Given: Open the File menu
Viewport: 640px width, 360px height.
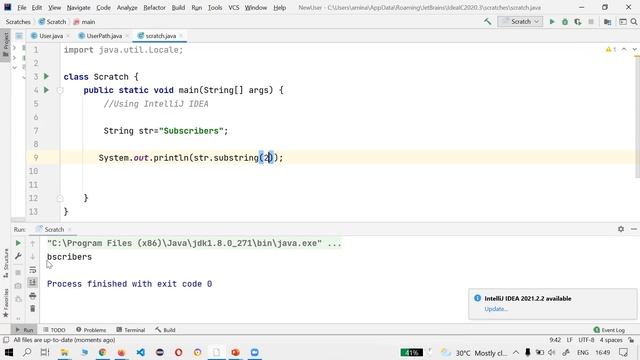Looking at the screenshot, I should click(22, 7).
